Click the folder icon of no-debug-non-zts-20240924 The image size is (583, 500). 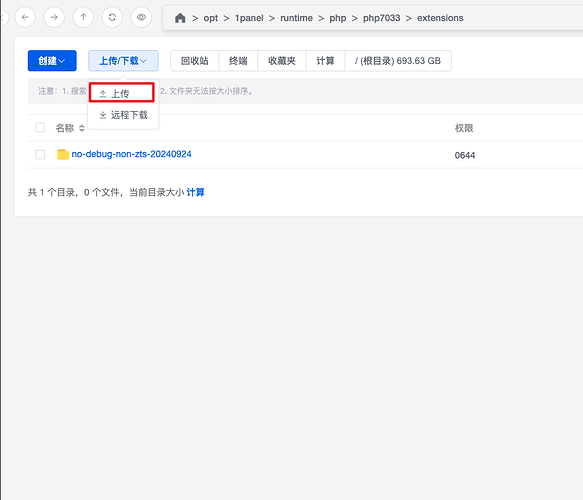(63, 154)
